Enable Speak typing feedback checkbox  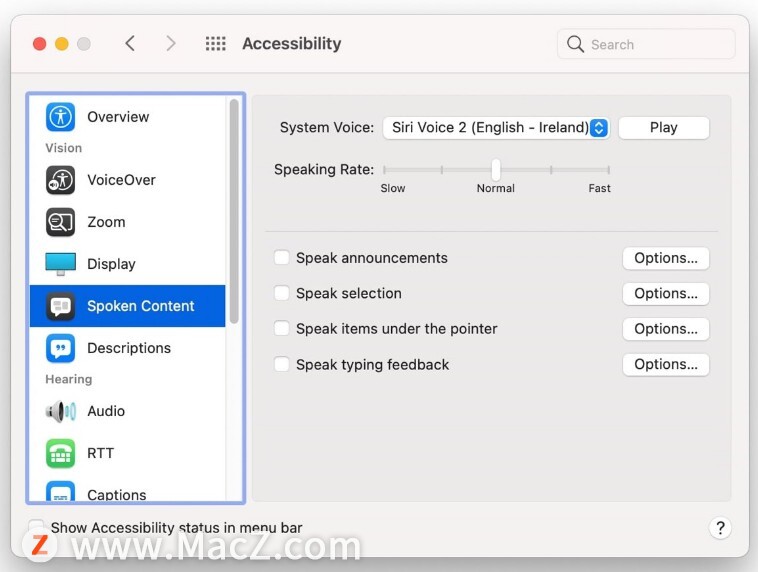282,364
